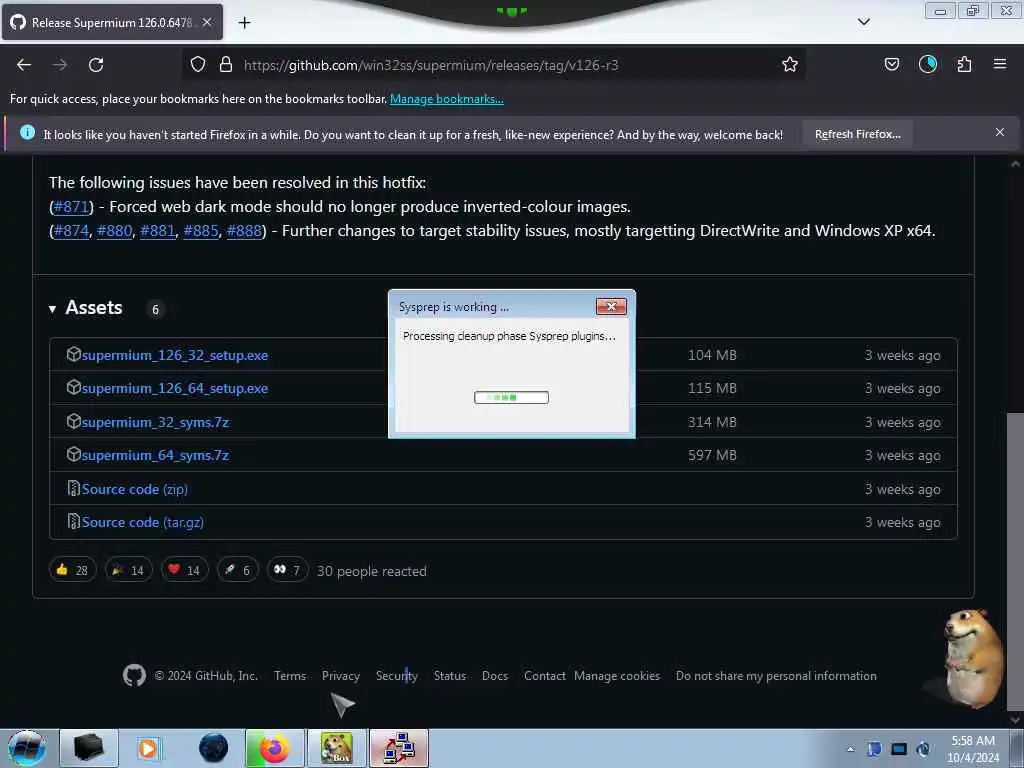Click the heart reaction with 14
This screenshot has height=768, width=1024.
pyautogui.click(x=185, y=570)
